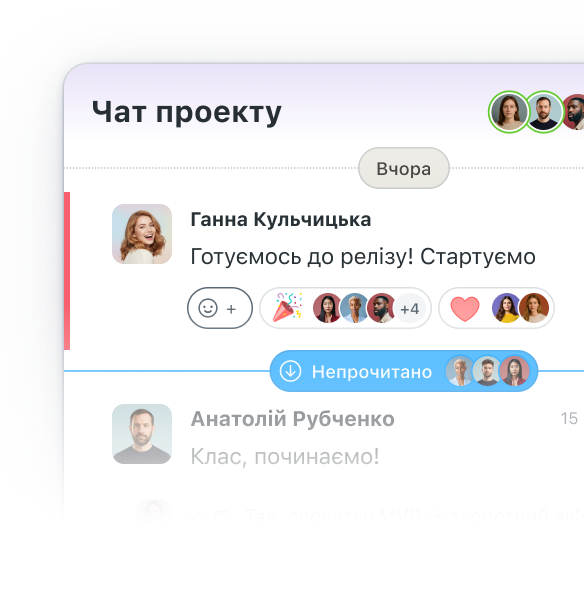Click the Чат проекту title
This screenshot has height=600, width=584.
pyautogui.click(x=187, y=112)
